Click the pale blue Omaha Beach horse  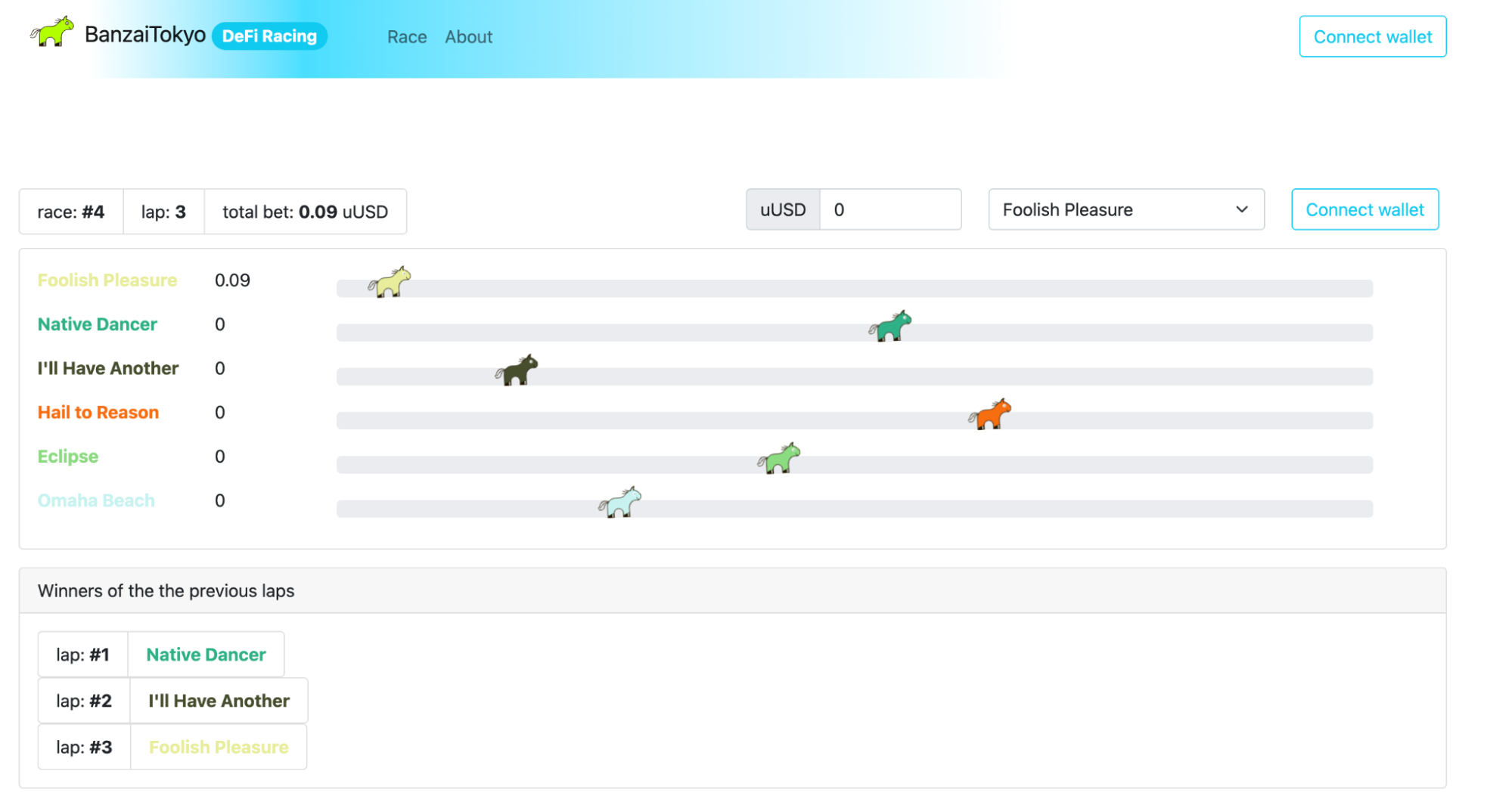pyautogui.click(x=619, y=503)
